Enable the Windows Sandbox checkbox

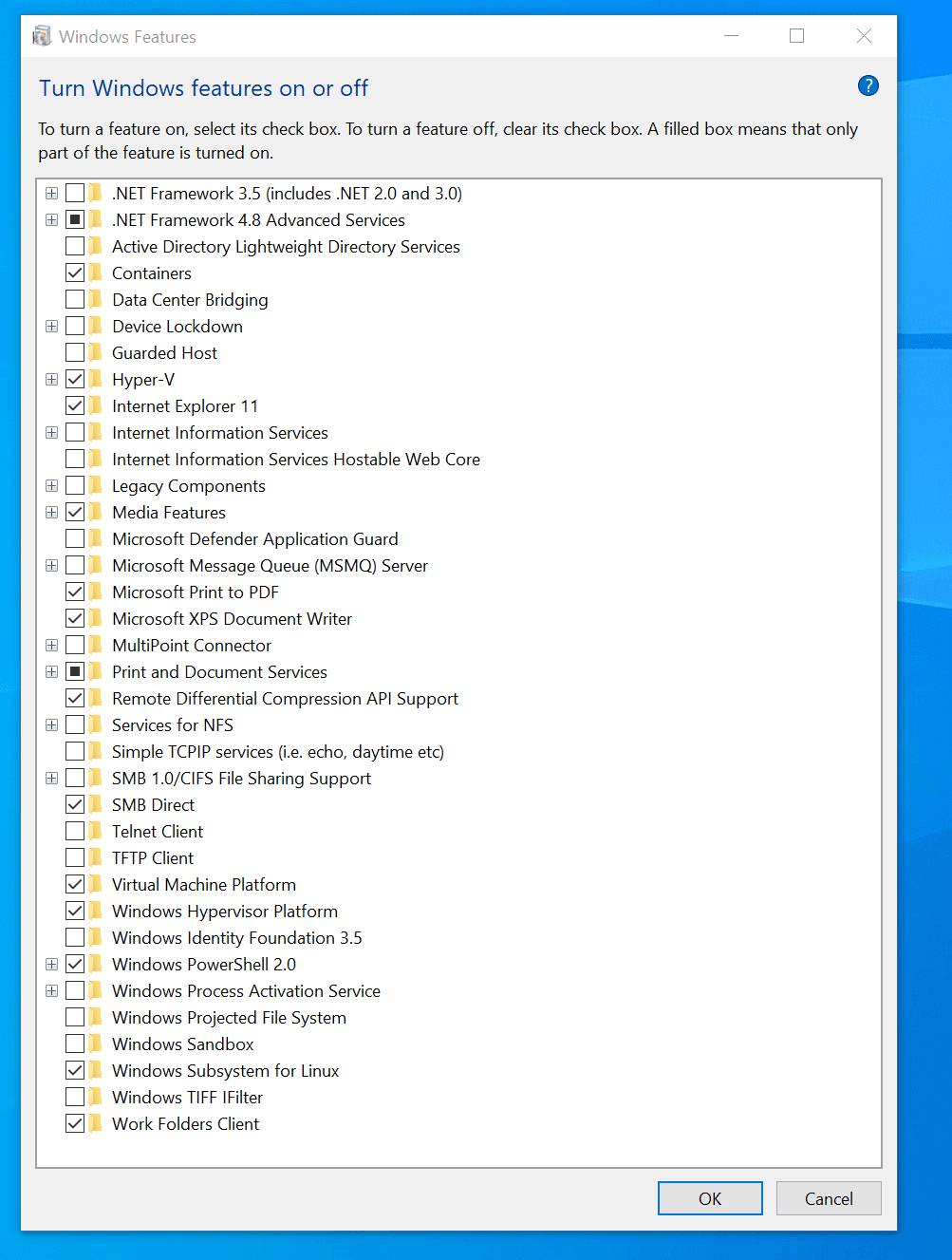(75, 1044)
